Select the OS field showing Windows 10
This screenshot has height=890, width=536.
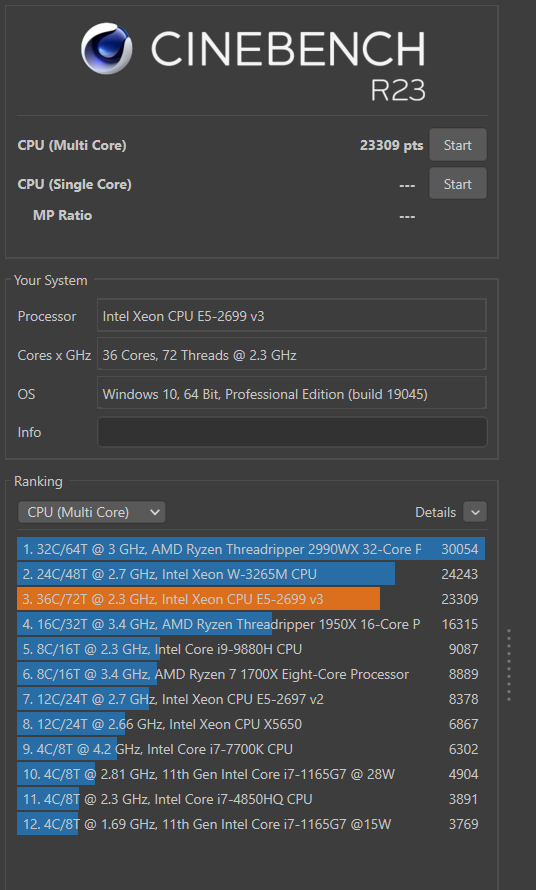pyautogui.click(x=292, y=393)
